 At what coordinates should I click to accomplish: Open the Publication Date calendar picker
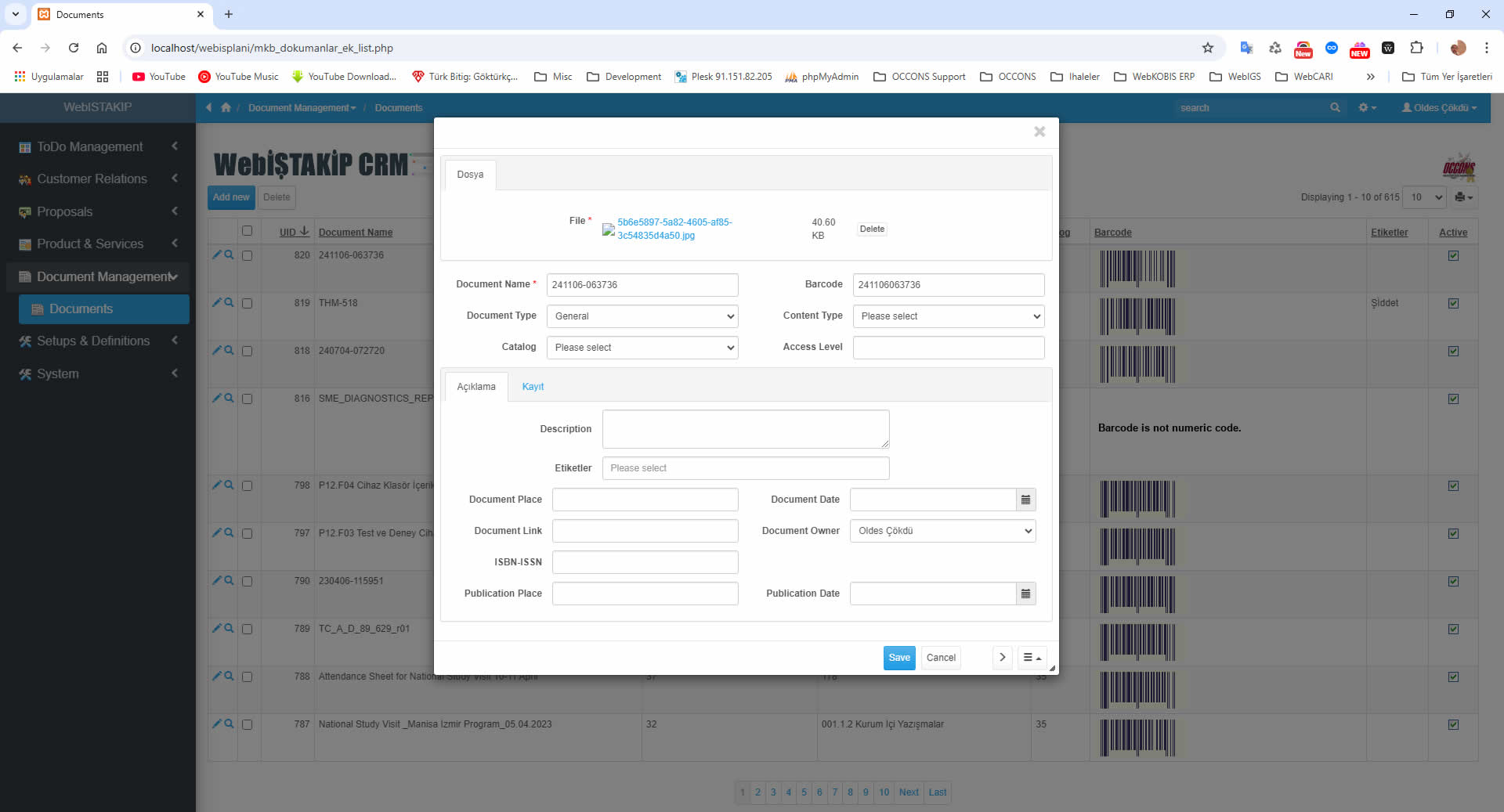pos(1025,594)
